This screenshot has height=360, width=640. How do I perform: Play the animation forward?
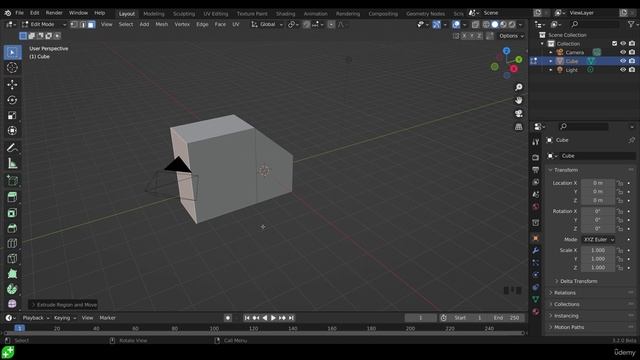(273, 318)
